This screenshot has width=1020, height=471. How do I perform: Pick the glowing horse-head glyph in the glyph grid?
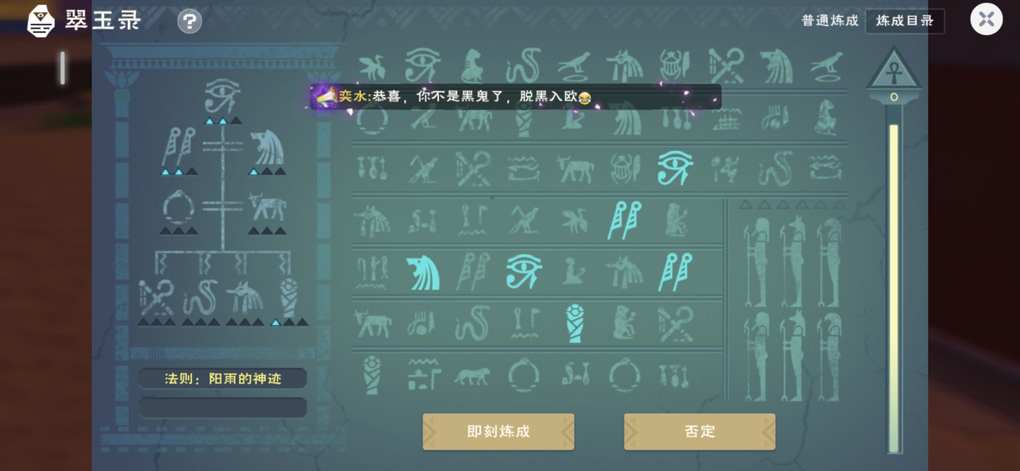(x=423, y=273)
